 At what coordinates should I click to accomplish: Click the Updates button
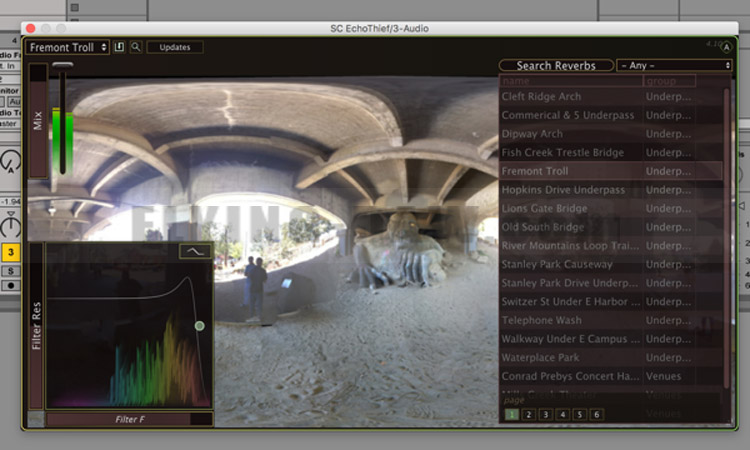tap(175, 47)
